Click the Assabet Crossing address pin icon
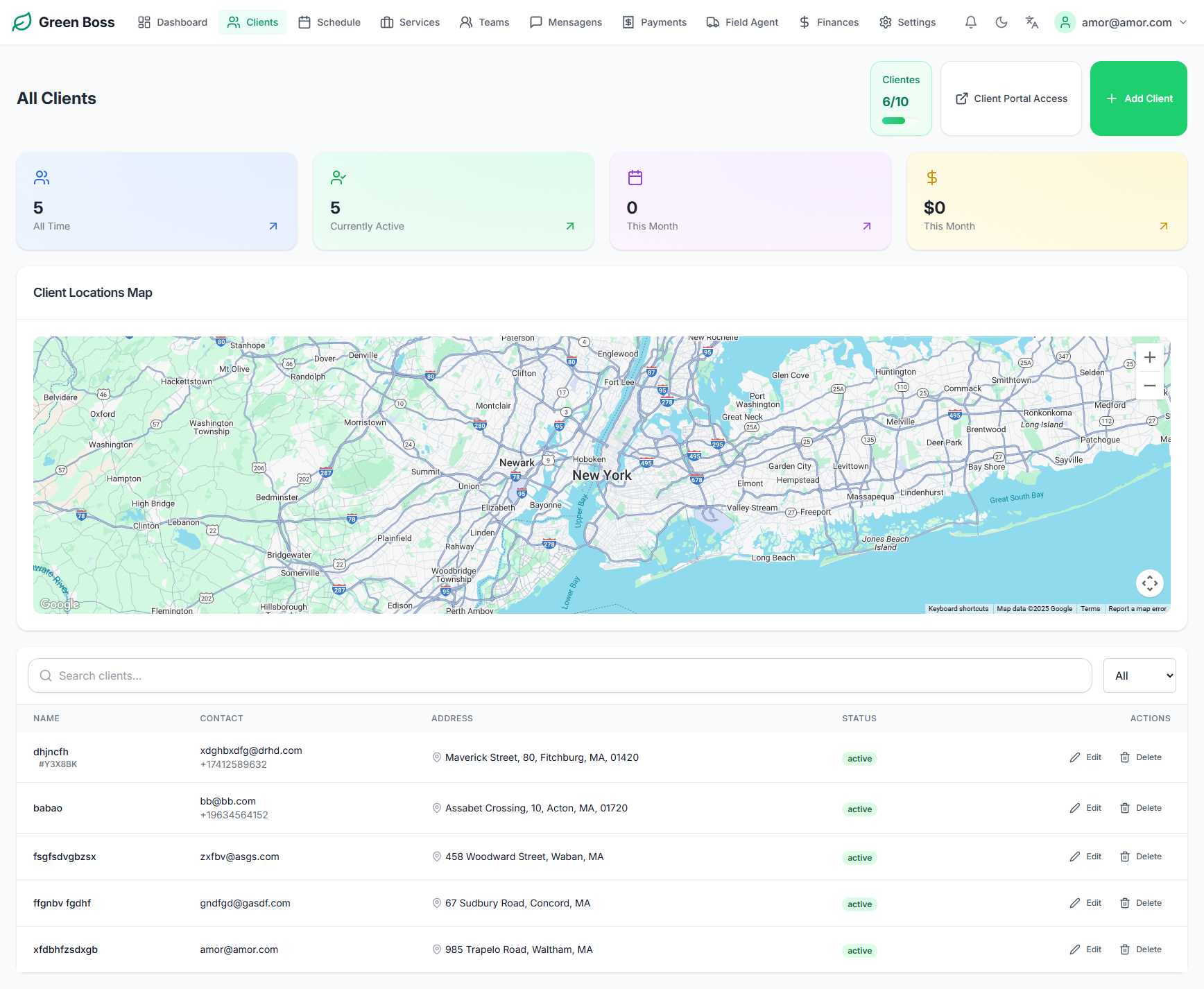Image resolution: width=1204 pixels, height=989 pixels. [437, 808]
